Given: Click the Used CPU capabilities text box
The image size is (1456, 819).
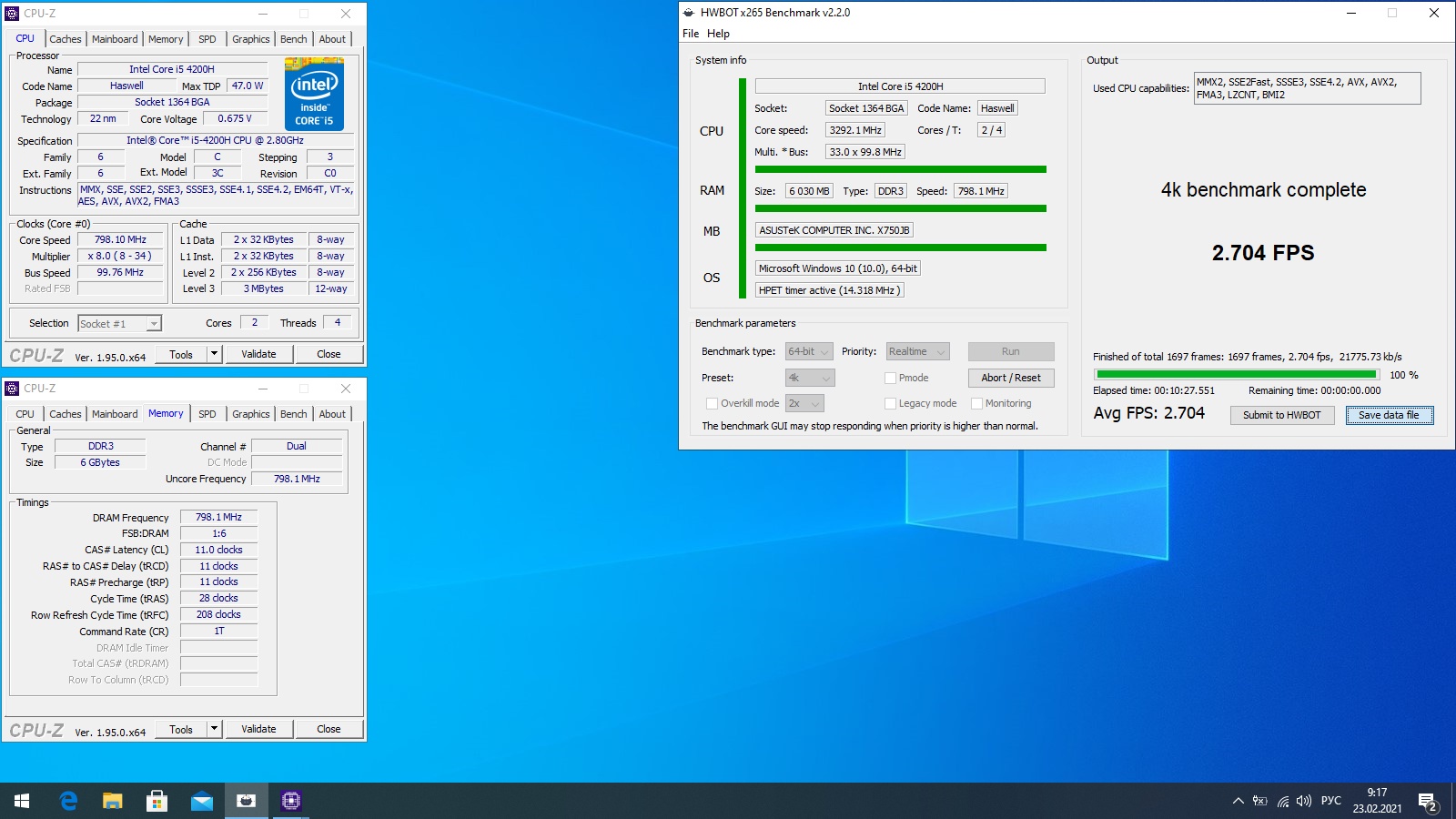Looking at the screenshot, I should coord(1307,88).
